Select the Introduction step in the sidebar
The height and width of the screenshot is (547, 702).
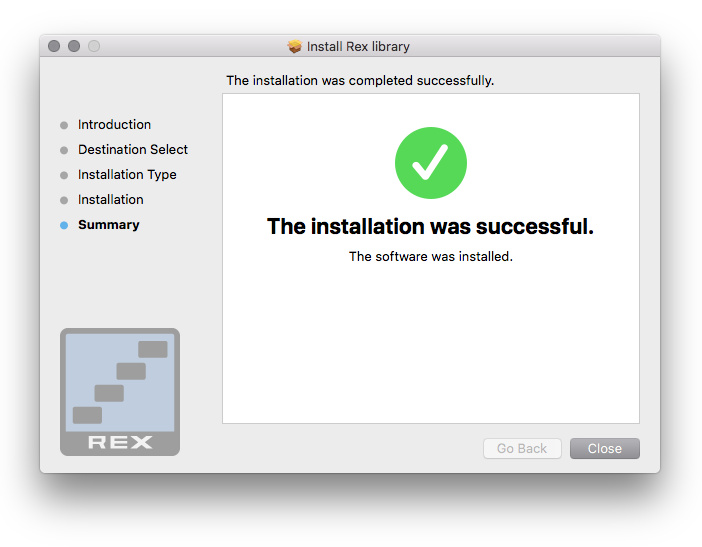pos(114,124)
